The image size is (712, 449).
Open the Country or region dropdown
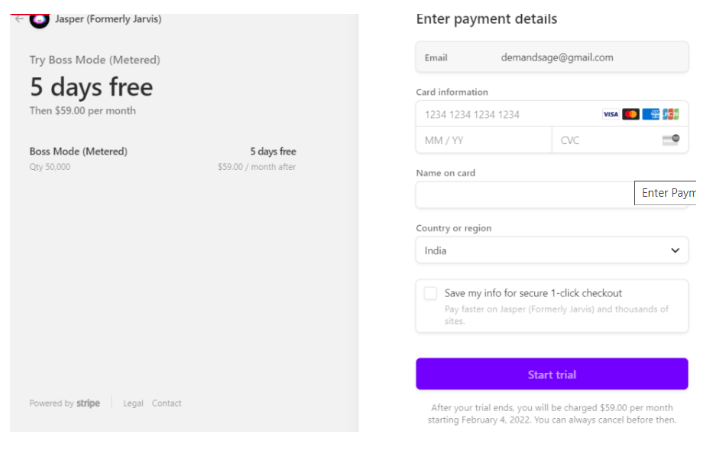pos(552,250)
